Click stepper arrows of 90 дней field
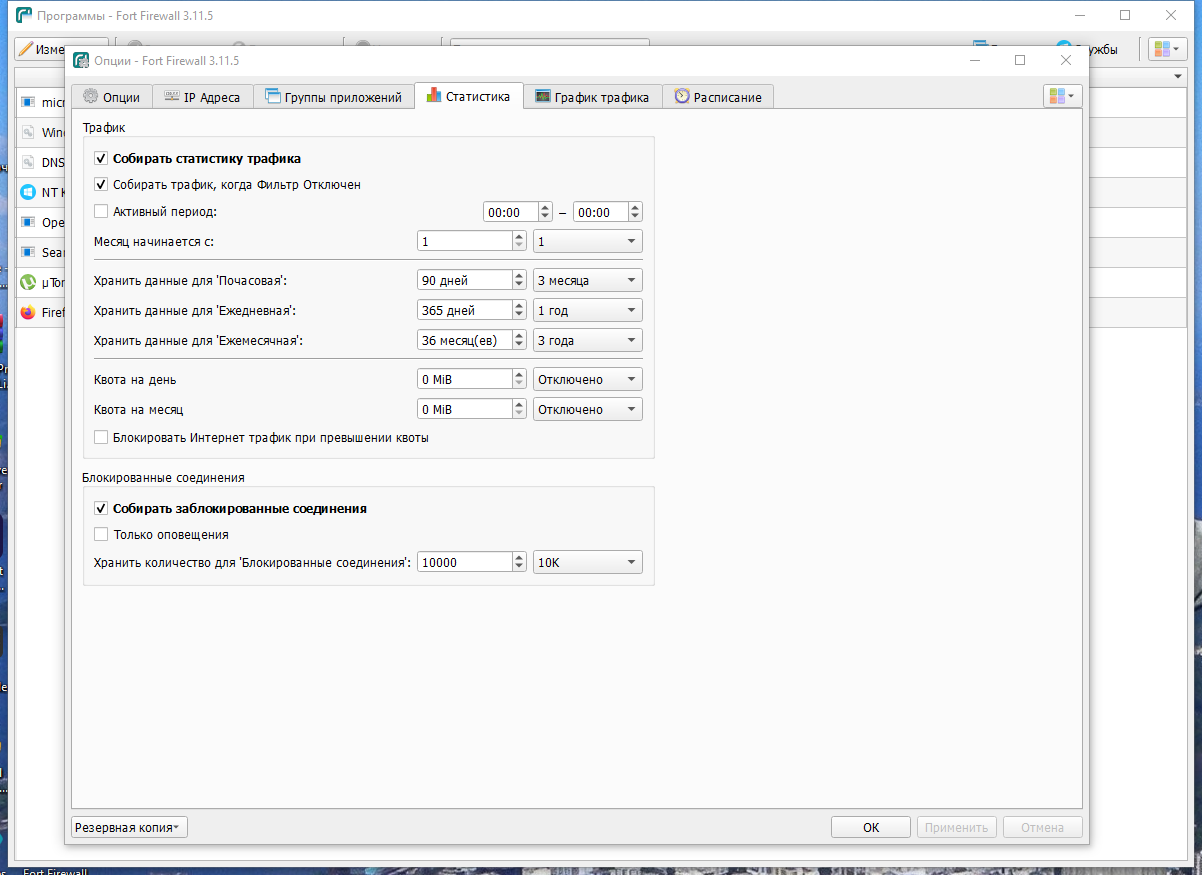 click(519, 280)
